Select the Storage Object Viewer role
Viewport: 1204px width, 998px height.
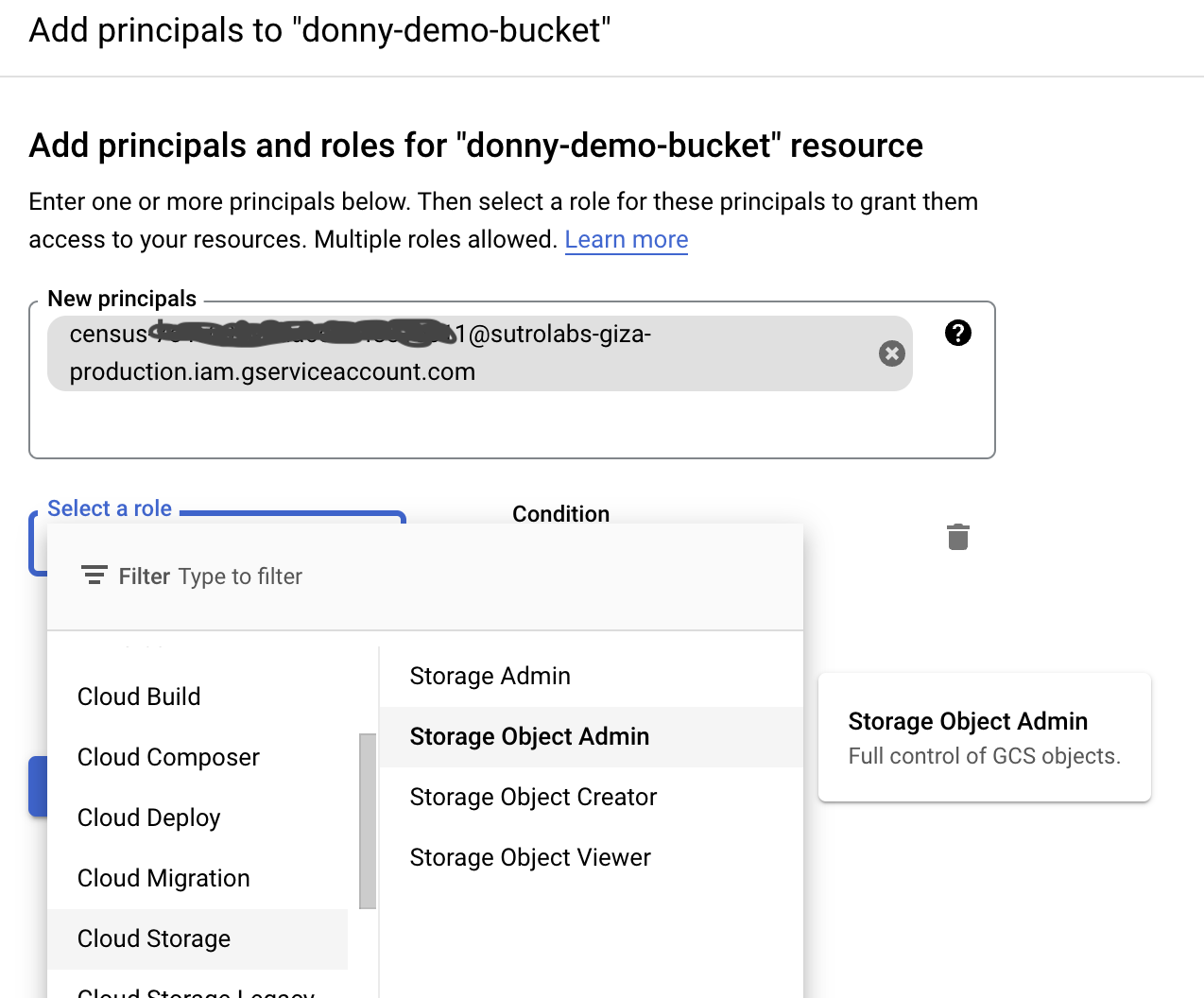point(530,857)
